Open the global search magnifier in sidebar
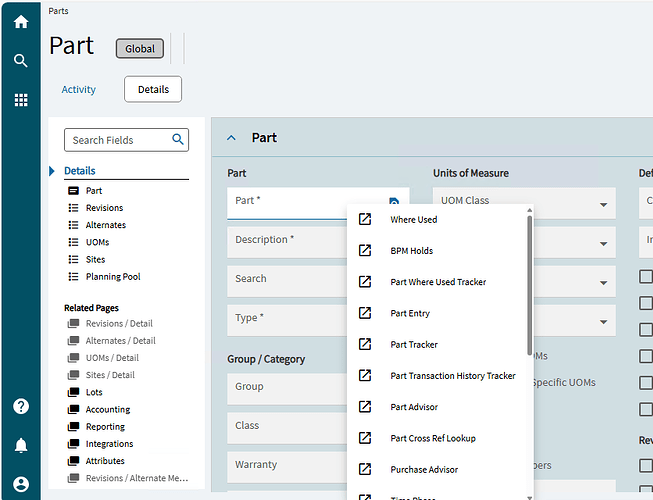Screen dimensions: 653x500 click(21, 61)
